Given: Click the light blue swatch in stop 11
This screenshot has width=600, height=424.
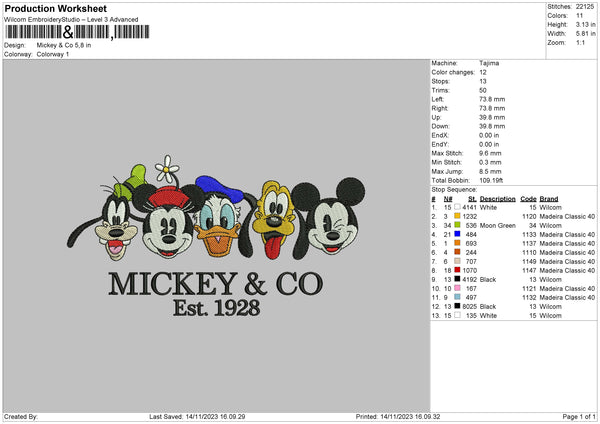Looking at the screenshot, I should pos(457,297).
